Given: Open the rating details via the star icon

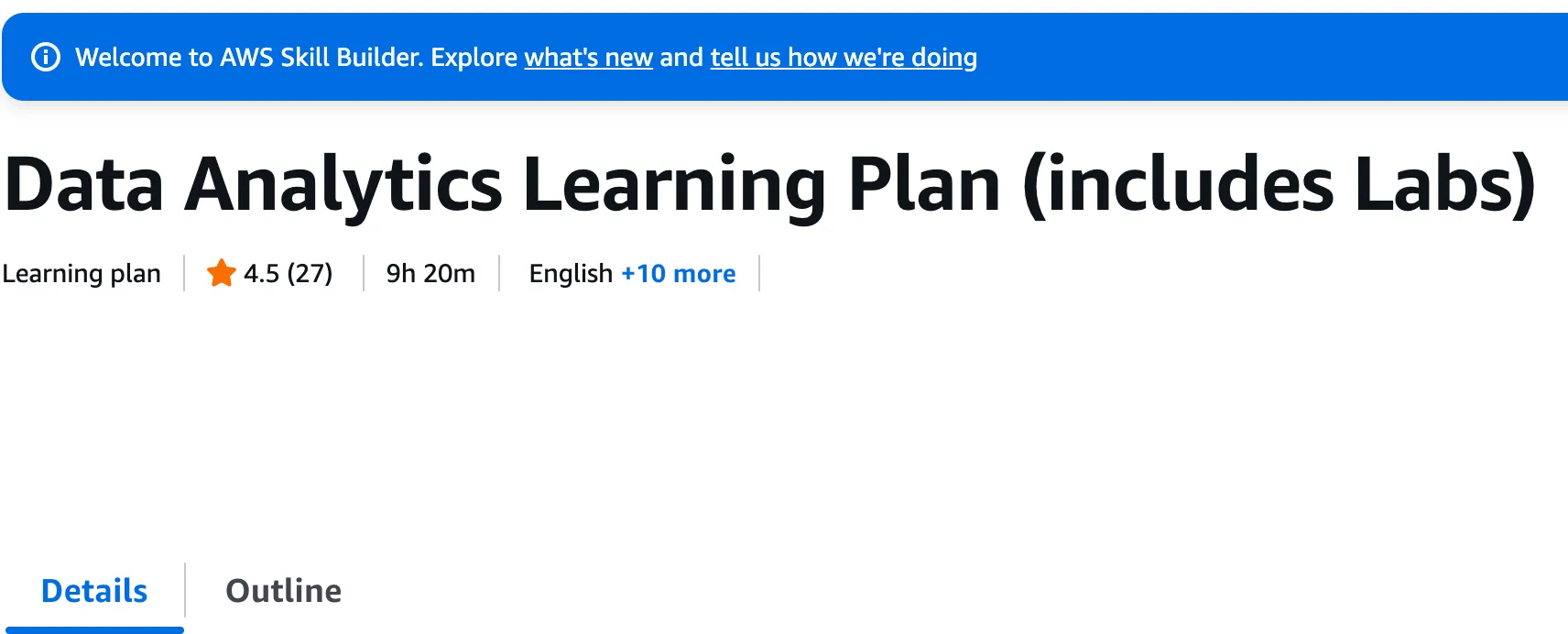Looking at the screenshot, I should tap(221, 272).
